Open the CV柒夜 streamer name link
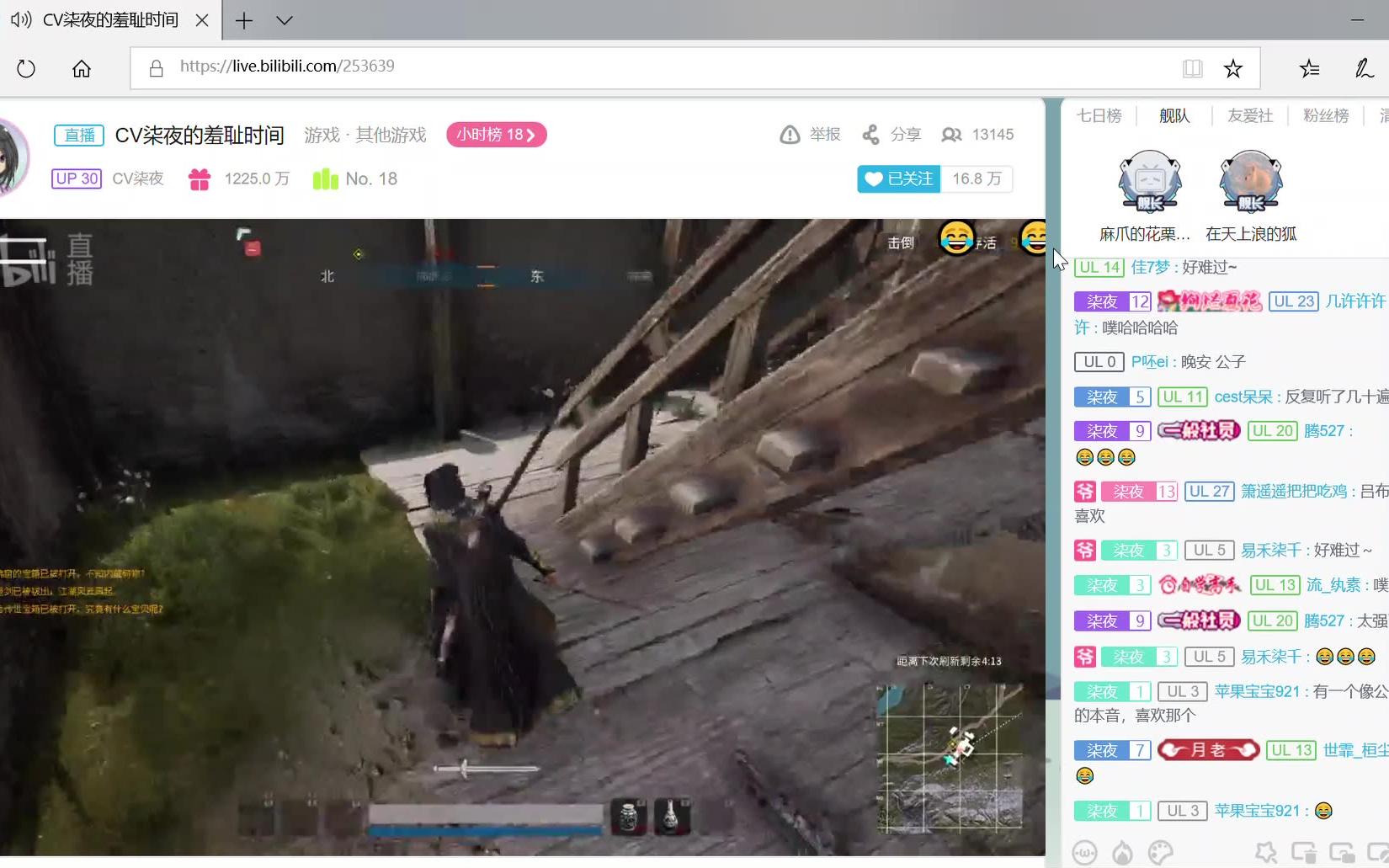 coord(138,178)
